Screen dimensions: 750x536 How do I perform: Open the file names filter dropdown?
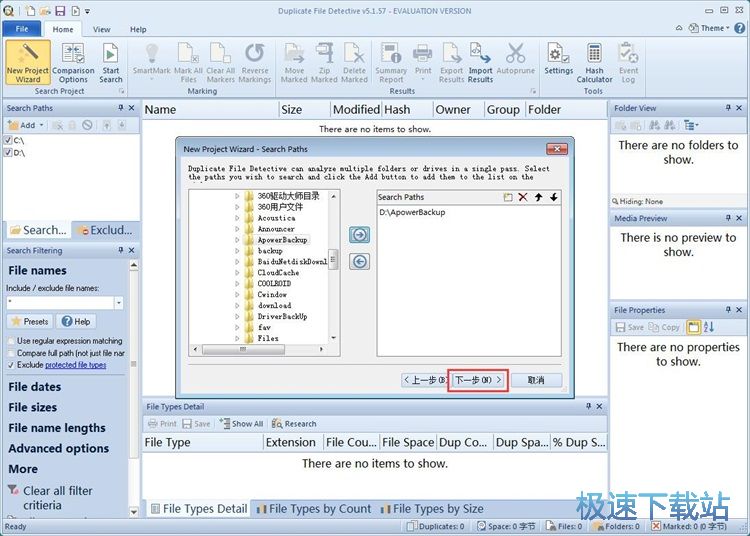[x=119, y=303]
